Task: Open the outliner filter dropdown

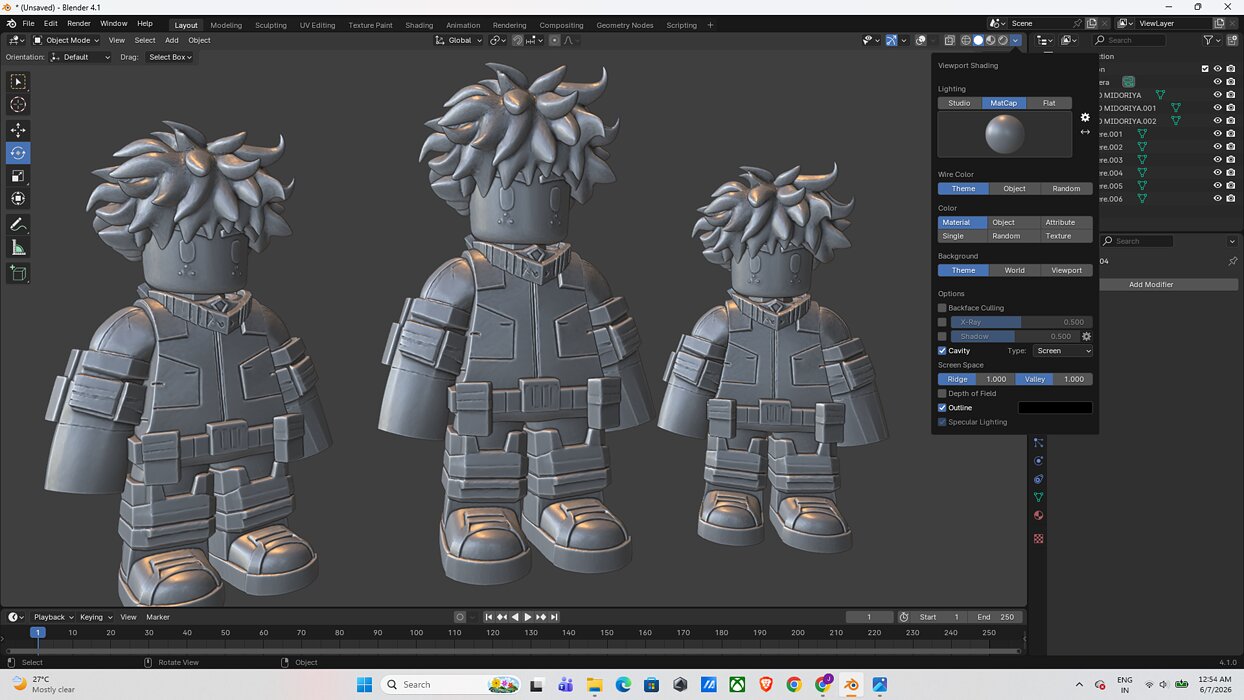Action: pos(1212,40)
